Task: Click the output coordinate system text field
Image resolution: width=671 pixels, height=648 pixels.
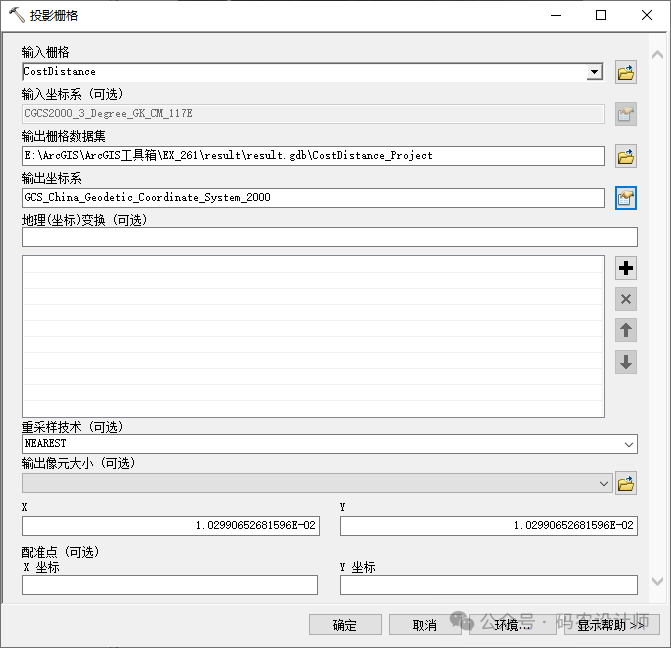Action: pos(313,198)
